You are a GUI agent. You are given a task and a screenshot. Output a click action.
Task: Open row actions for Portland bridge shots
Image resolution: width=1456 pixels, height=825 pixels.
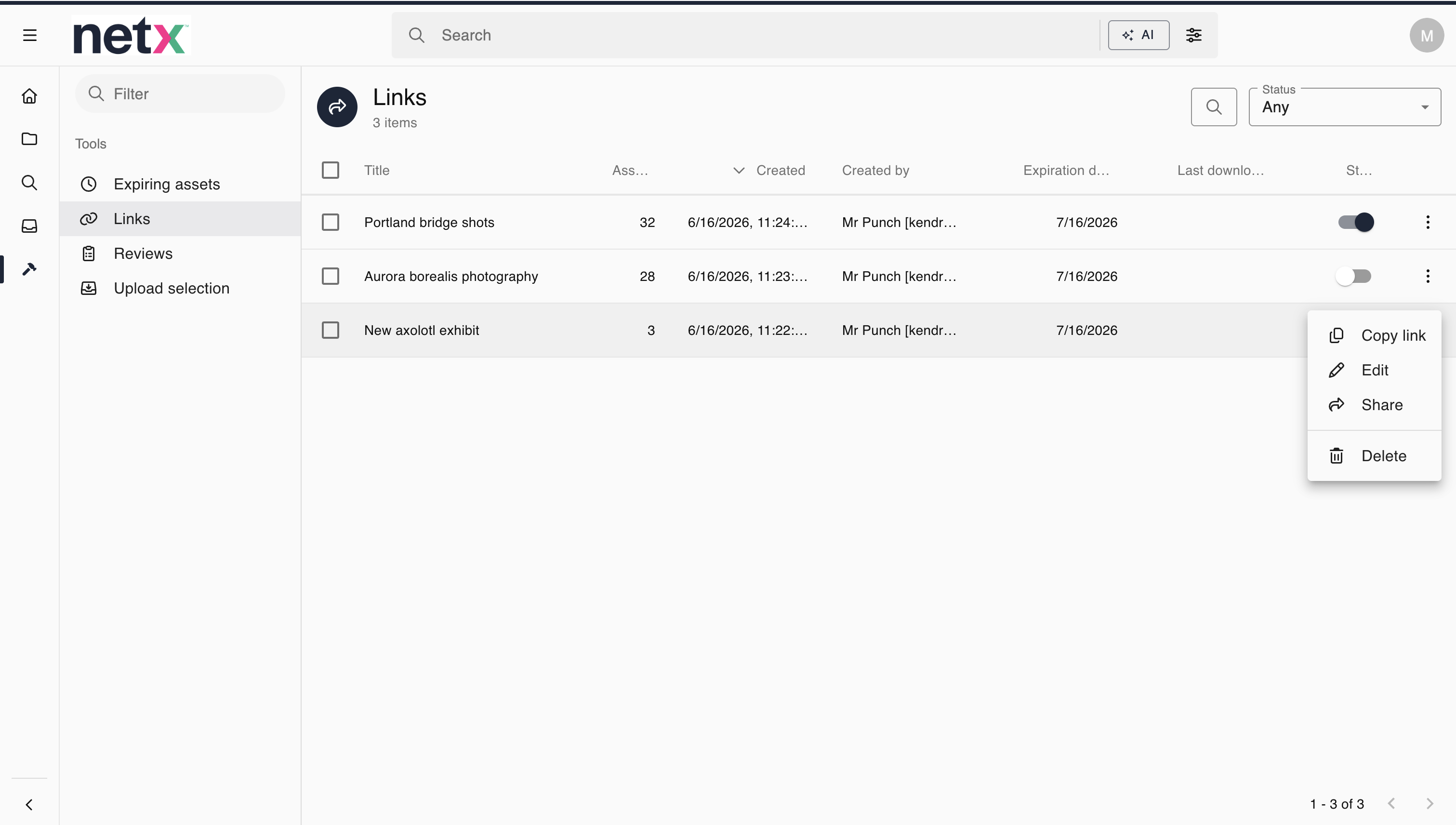[x=1428, y=222]
